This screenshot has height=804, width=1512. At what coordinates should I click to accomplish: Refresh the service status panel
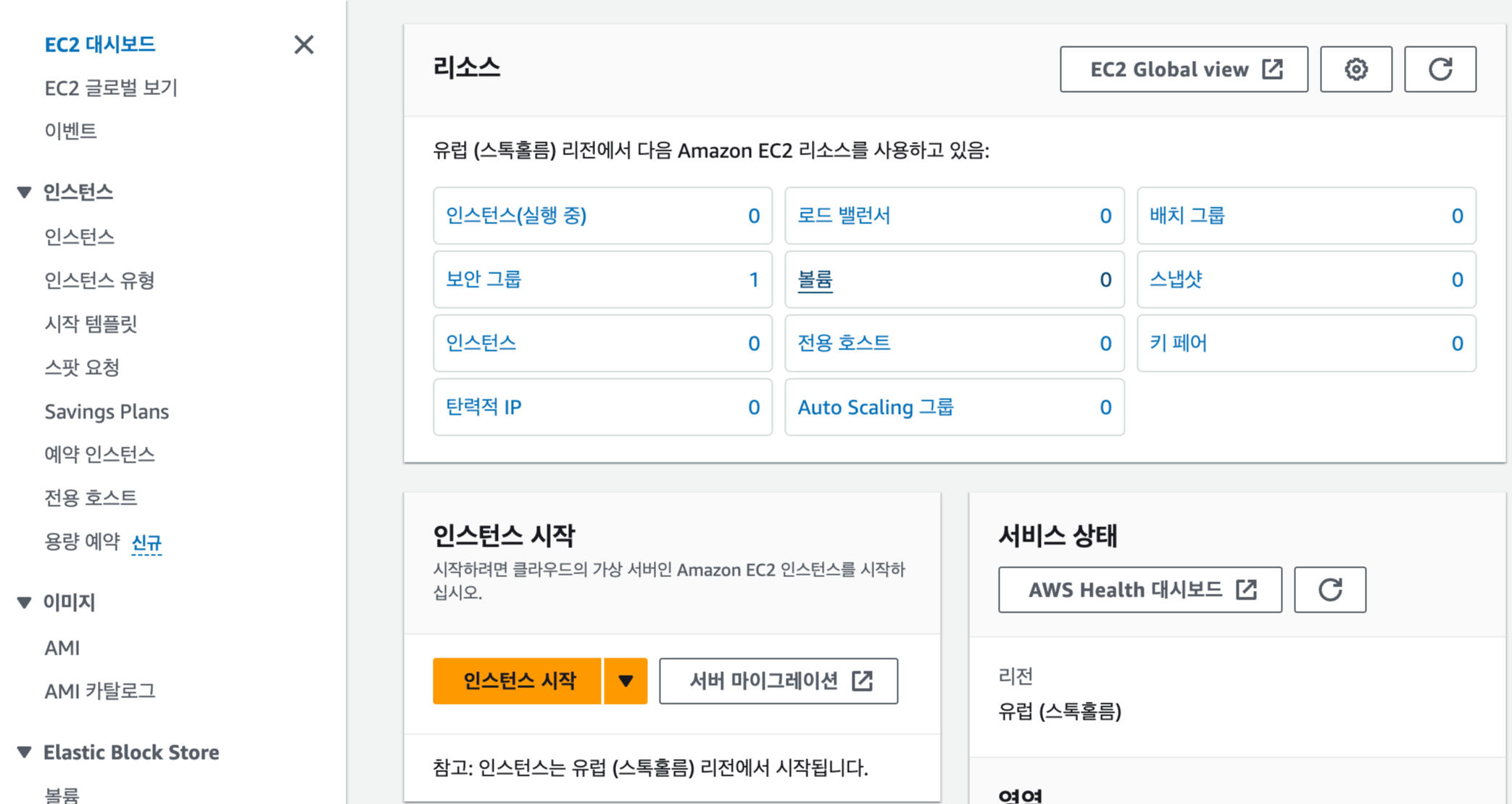[x=1329, y=589]
